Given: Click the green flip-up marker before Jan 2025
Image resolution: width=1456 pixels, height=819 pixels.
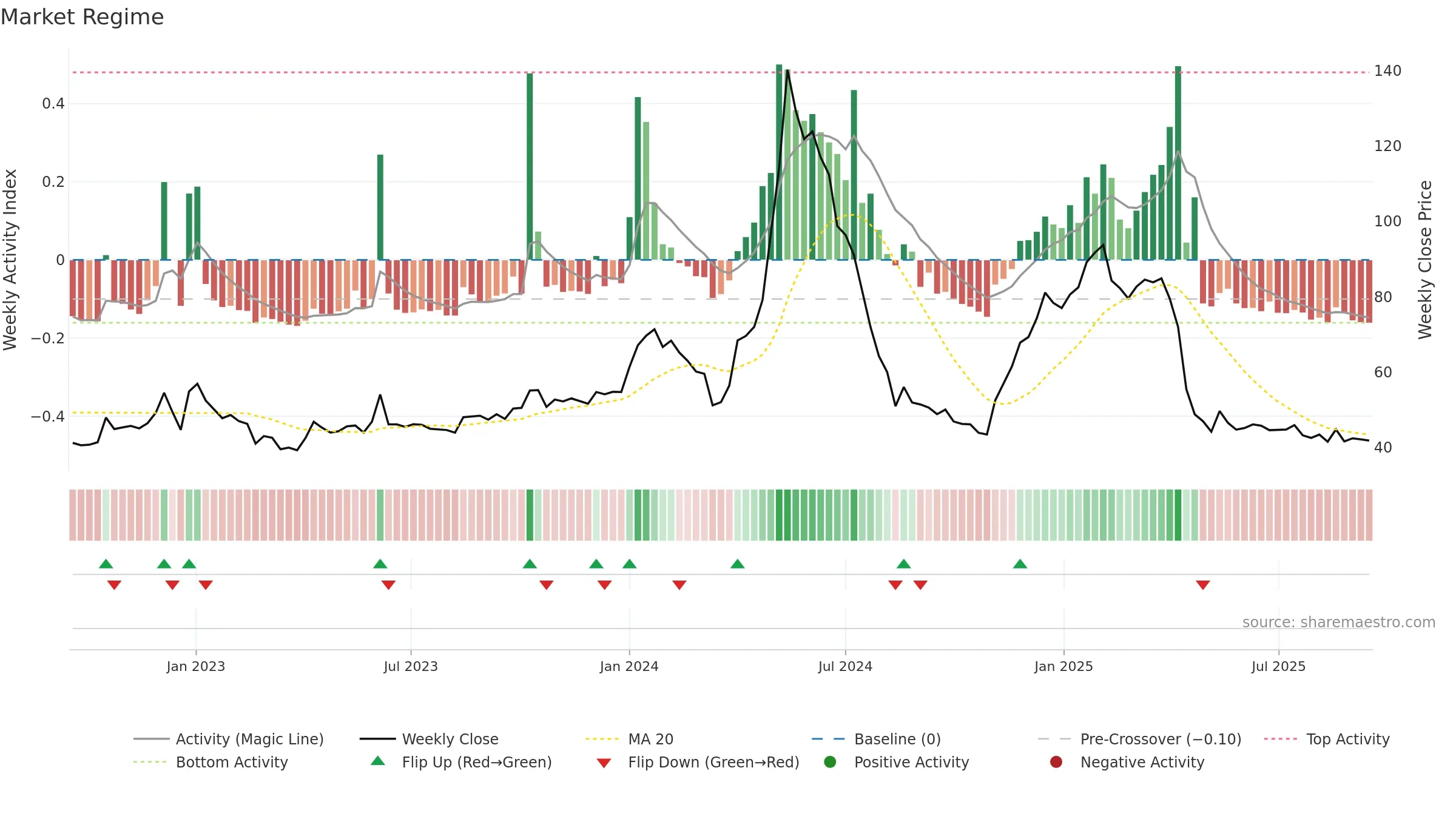Looking at the screenshot, I should click(1020, 564).
